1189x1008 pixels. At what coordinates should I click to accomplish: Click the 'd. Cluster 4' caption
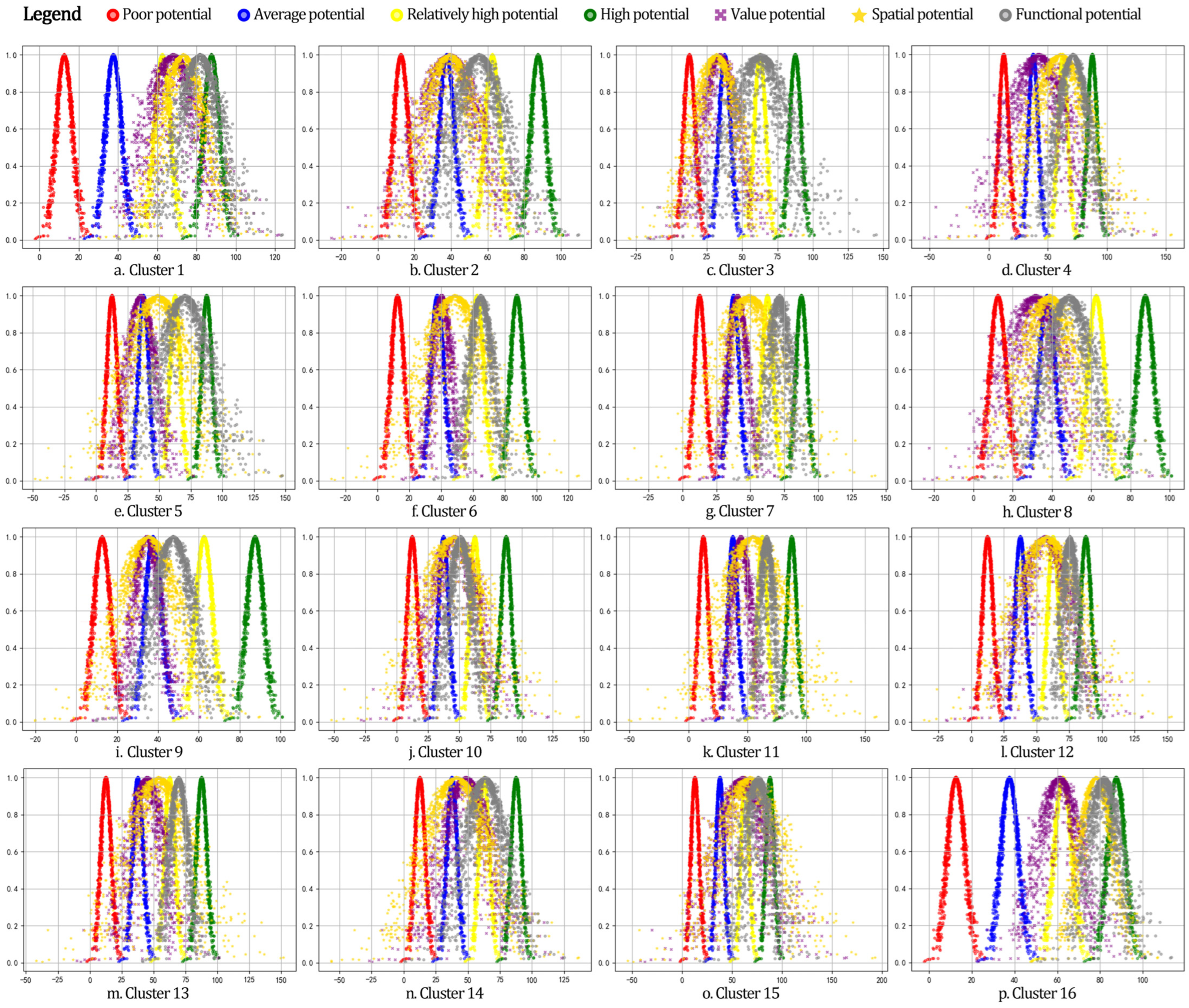pyautogui.click(x=1037, y=270)
